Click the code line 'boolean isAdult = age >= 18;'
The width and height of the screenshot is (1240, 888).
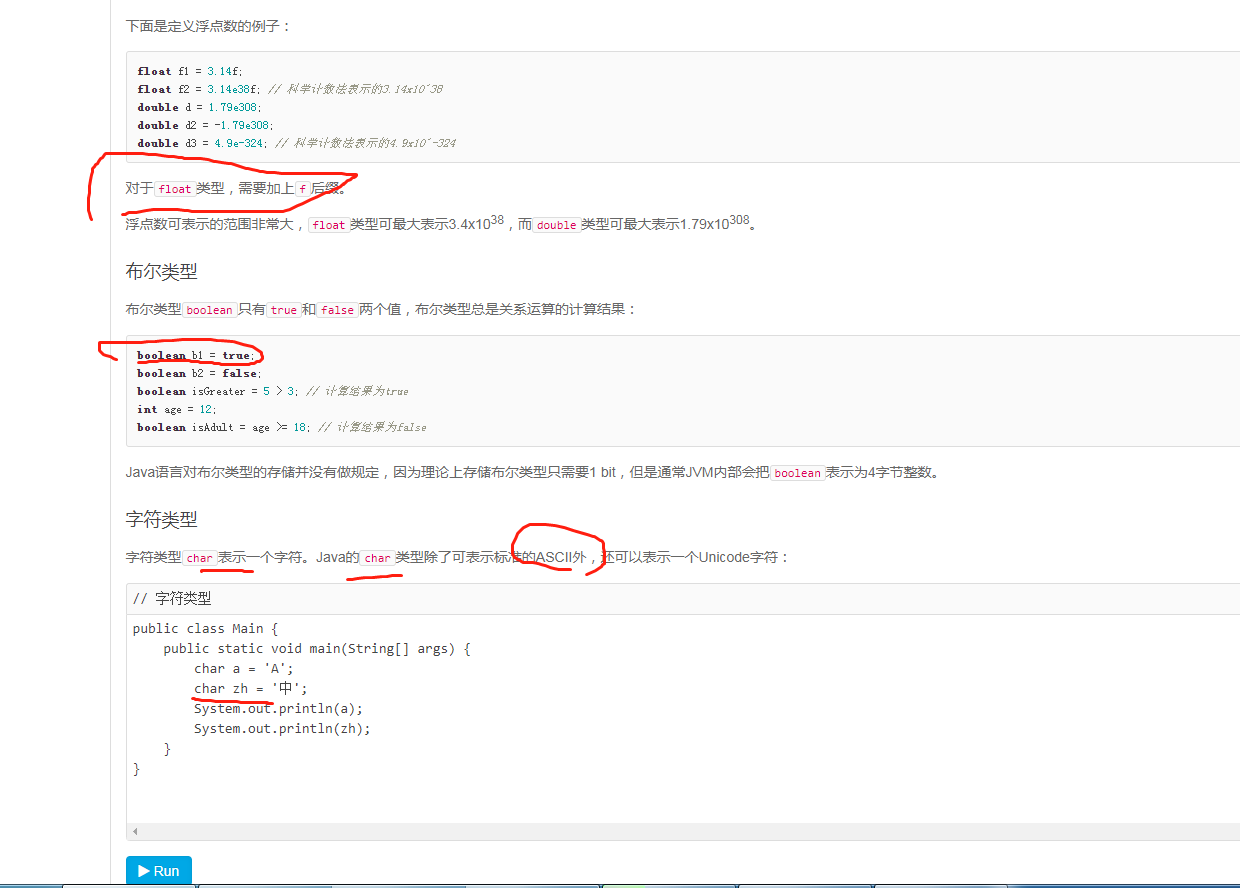click(x=225, y=427)
